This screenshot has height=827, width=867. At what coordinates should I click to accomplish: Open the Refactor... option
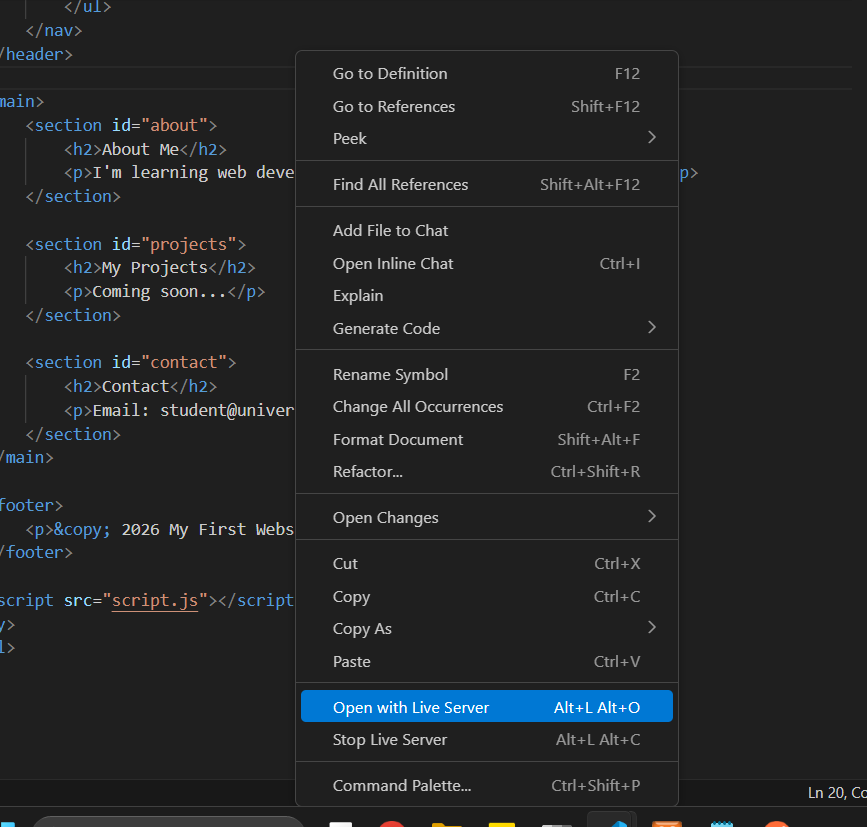(368, 472)
